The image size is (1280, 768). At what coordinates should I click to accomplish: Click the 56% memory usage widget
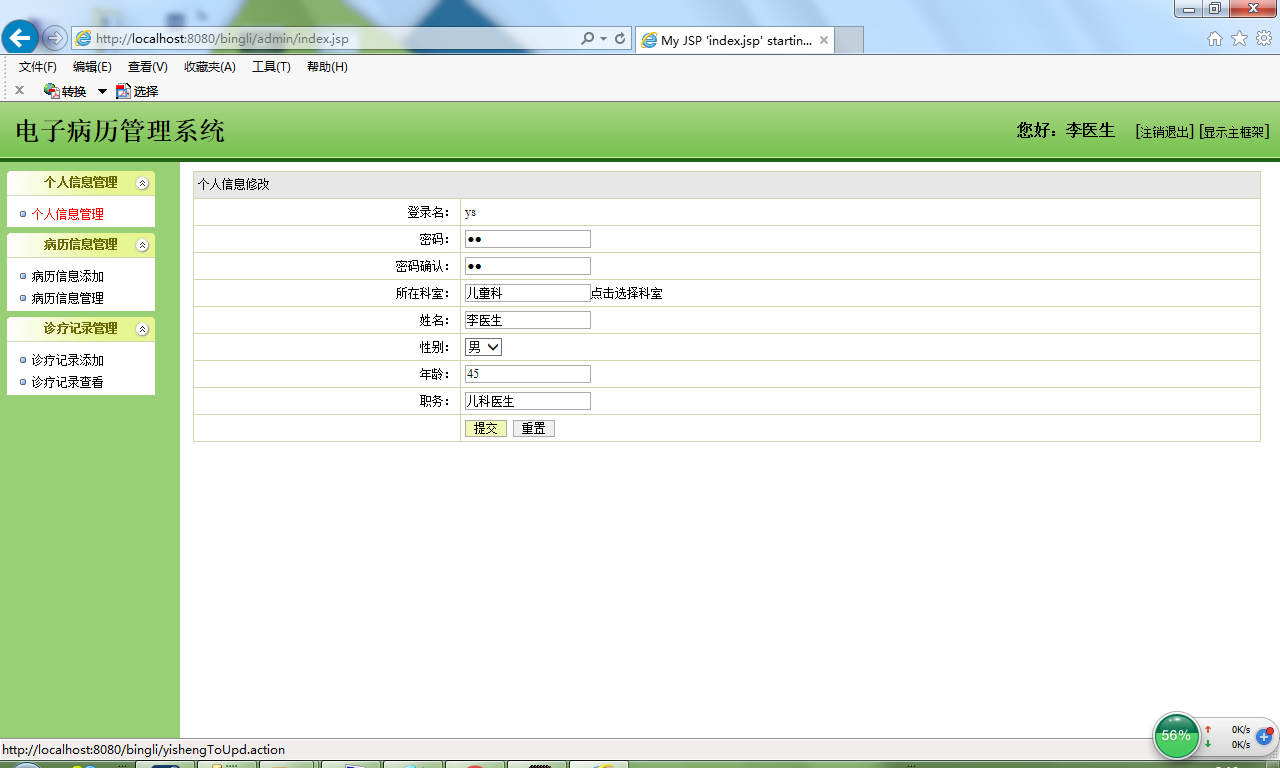tap(1177, 736)
